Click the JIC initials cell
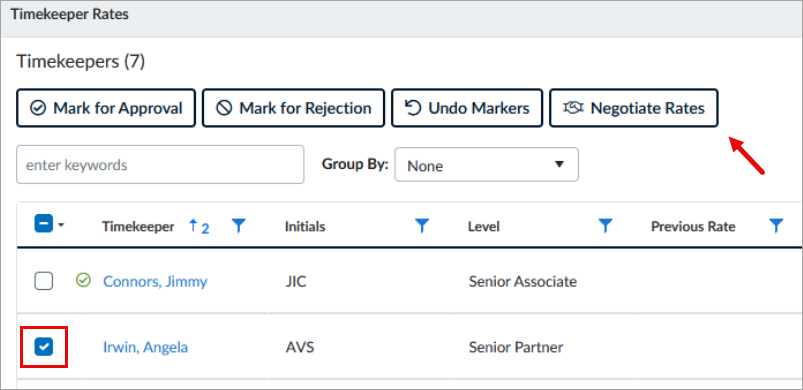Screen dimensions: 803x390 (x=295, y=281)
